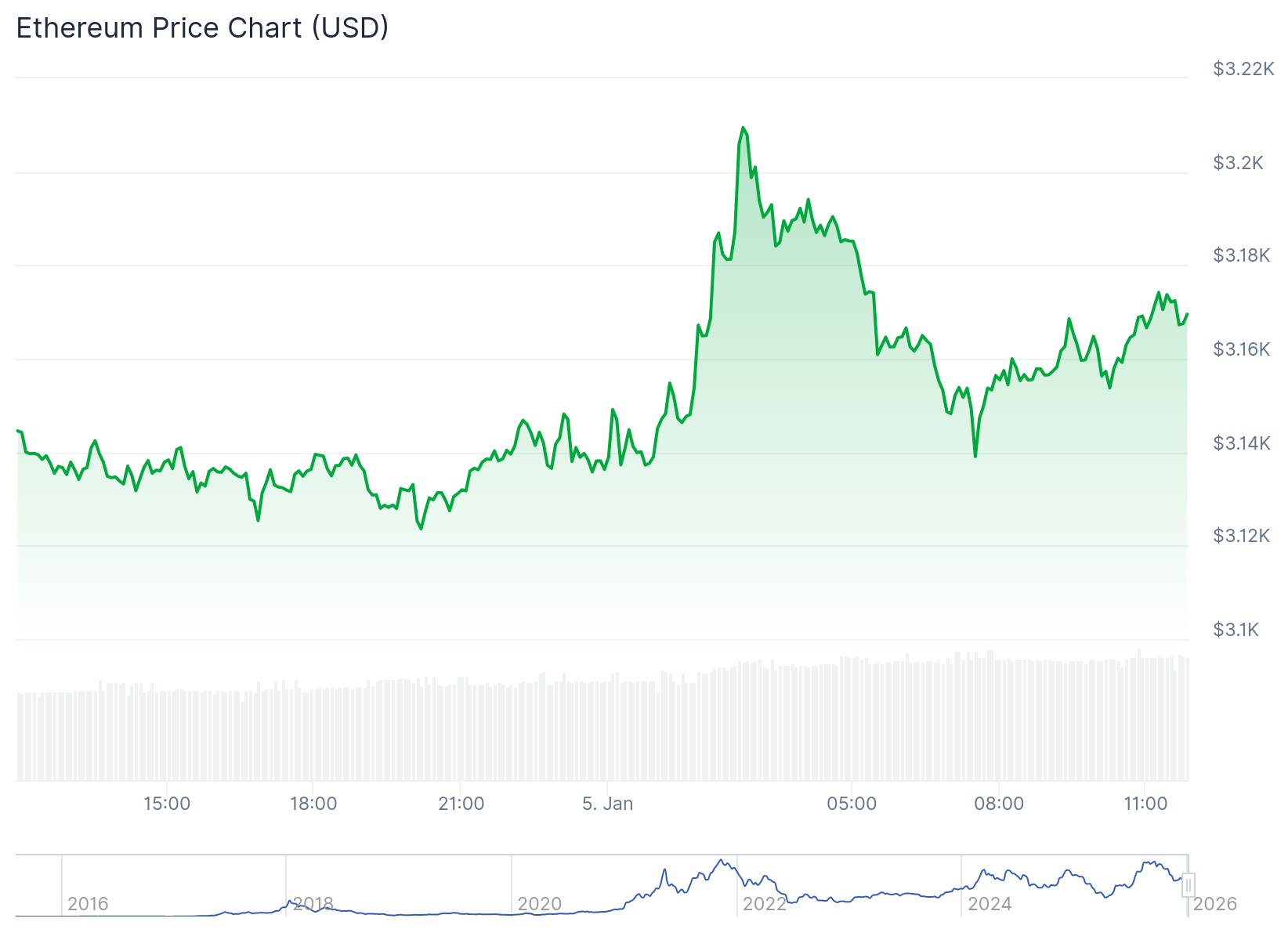Click the Ethereum Price Chart (USD) title
Image resolution: width=1288 pixels, height=940 pixels.
(x=202, y=28)
